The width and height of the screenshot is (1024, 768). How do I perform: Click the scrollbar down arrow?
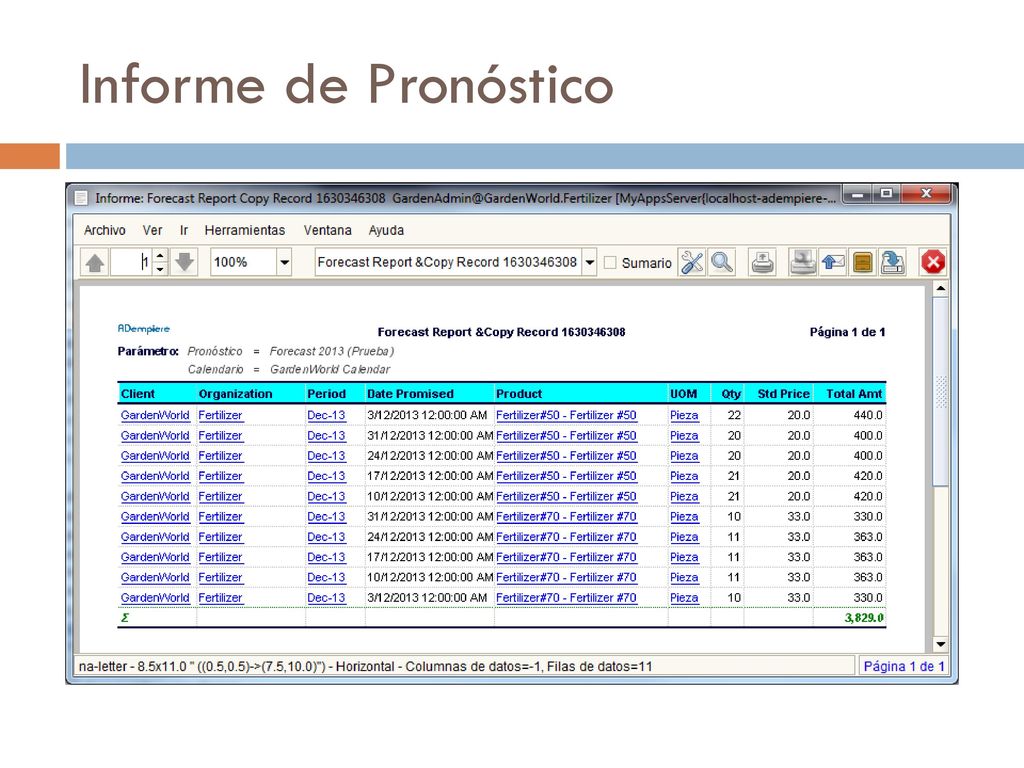click(940, 645)
